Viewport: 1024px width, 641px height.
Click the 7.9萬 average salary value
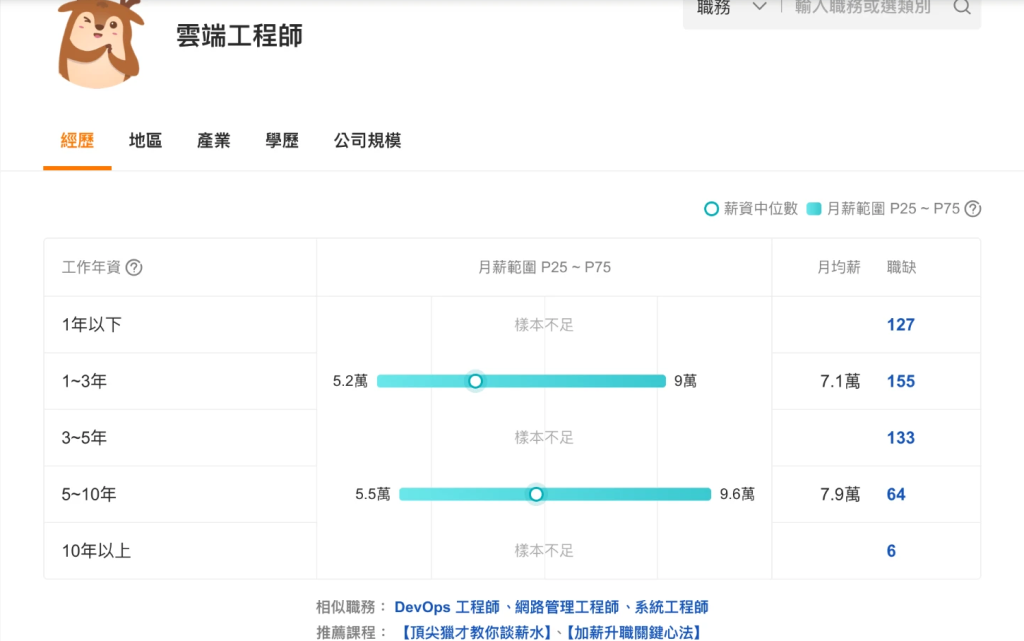pos(840,494)
